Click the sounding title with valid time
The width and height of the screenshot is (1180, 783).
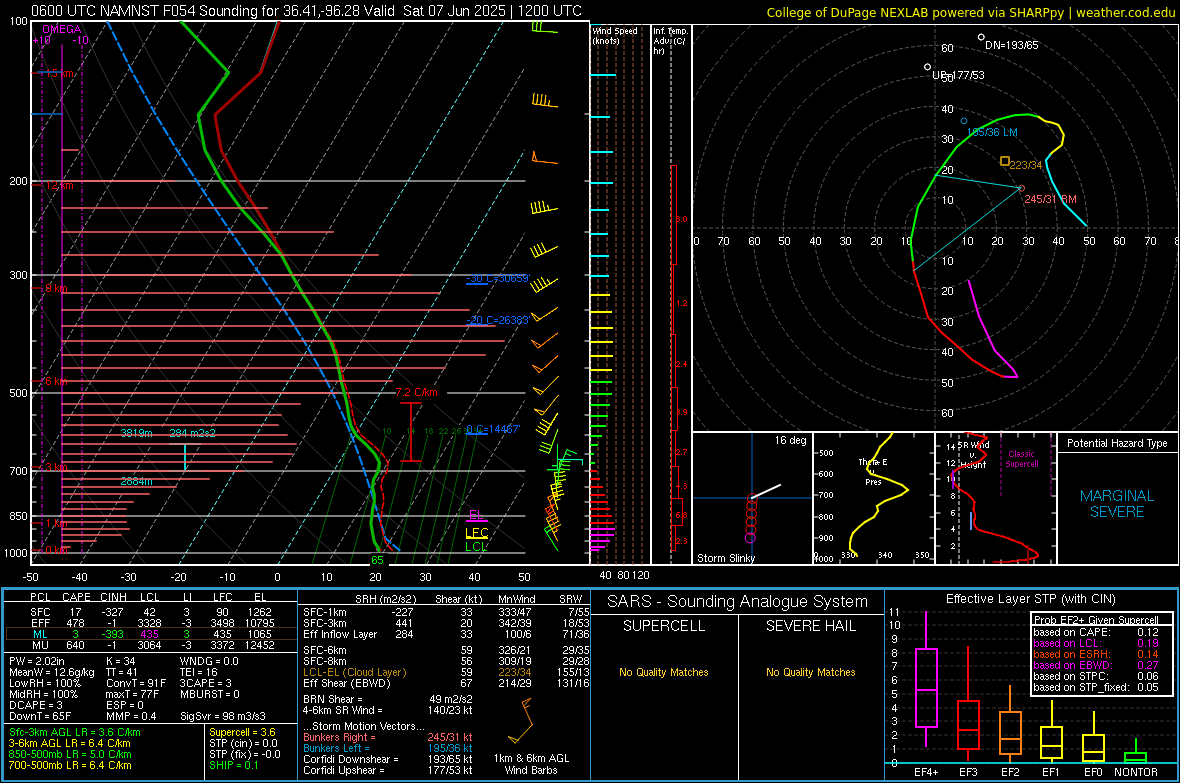[306, 11]
